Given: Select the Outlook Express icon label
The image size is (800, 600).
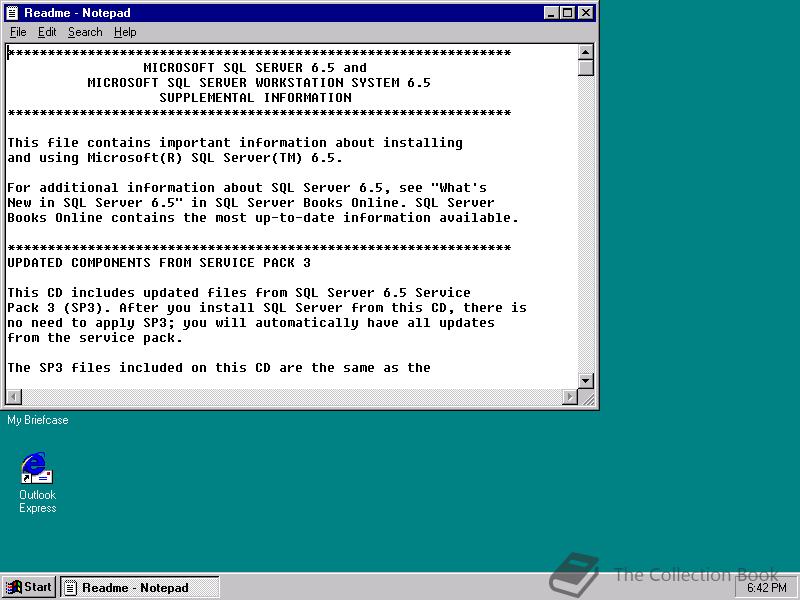Looking at the screenshot, I should (x=38, y=502).
